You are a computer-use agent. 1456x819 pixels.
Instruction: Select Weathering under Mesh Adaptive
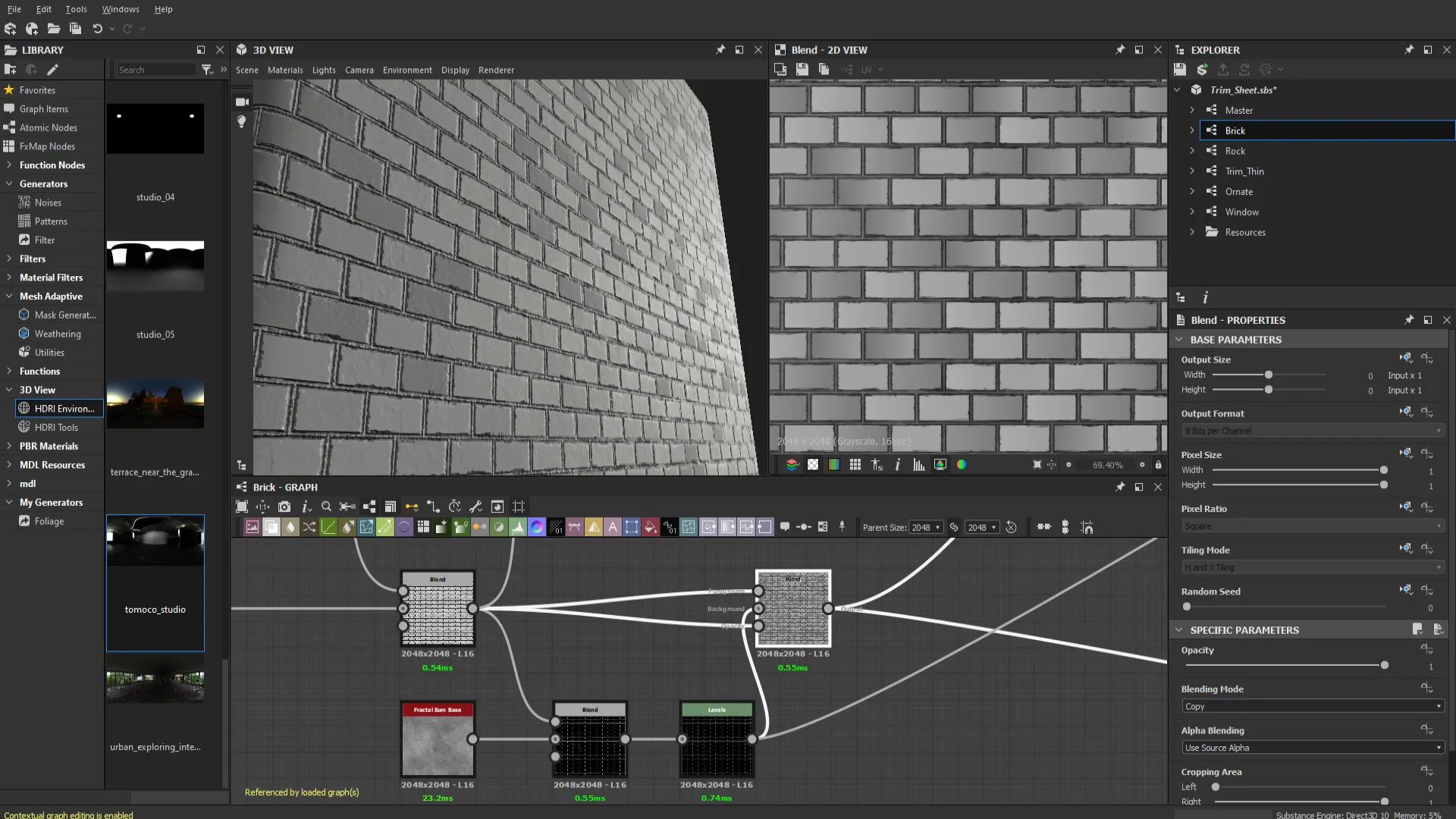(58, 334)
